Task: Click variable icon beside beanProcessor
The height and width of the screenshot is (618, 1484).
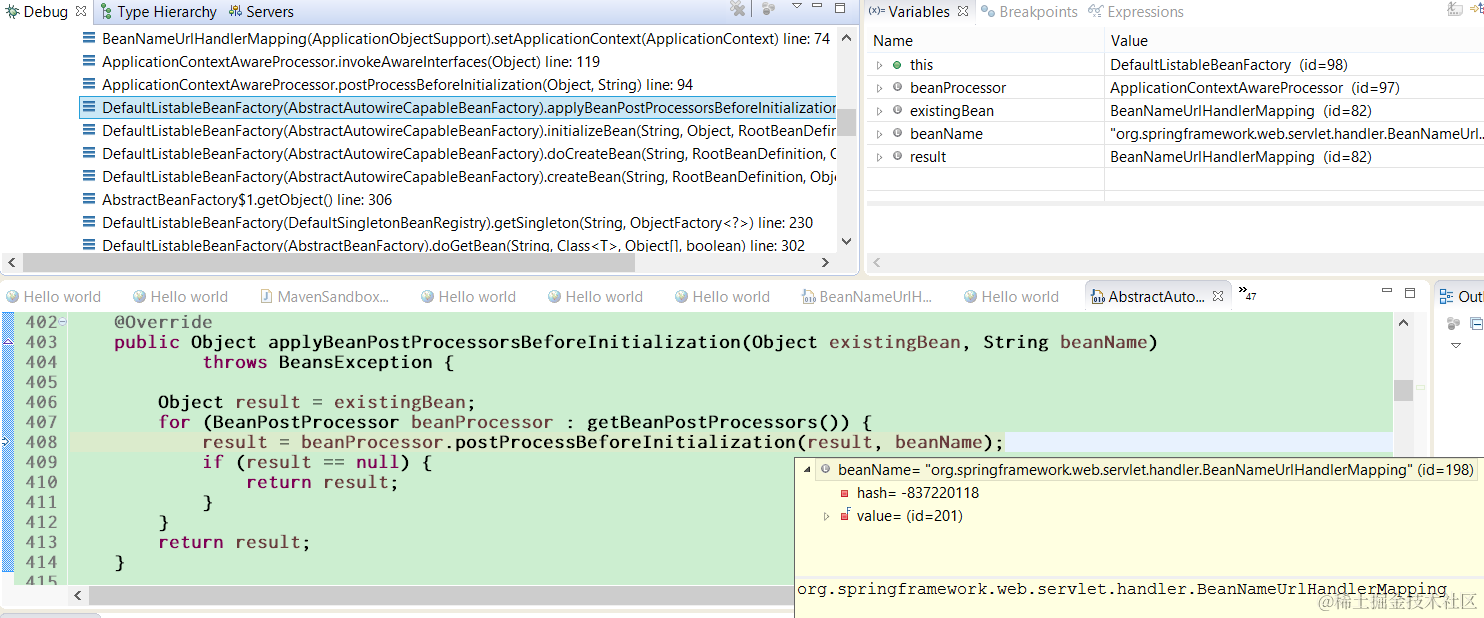Action: [897, 88]
